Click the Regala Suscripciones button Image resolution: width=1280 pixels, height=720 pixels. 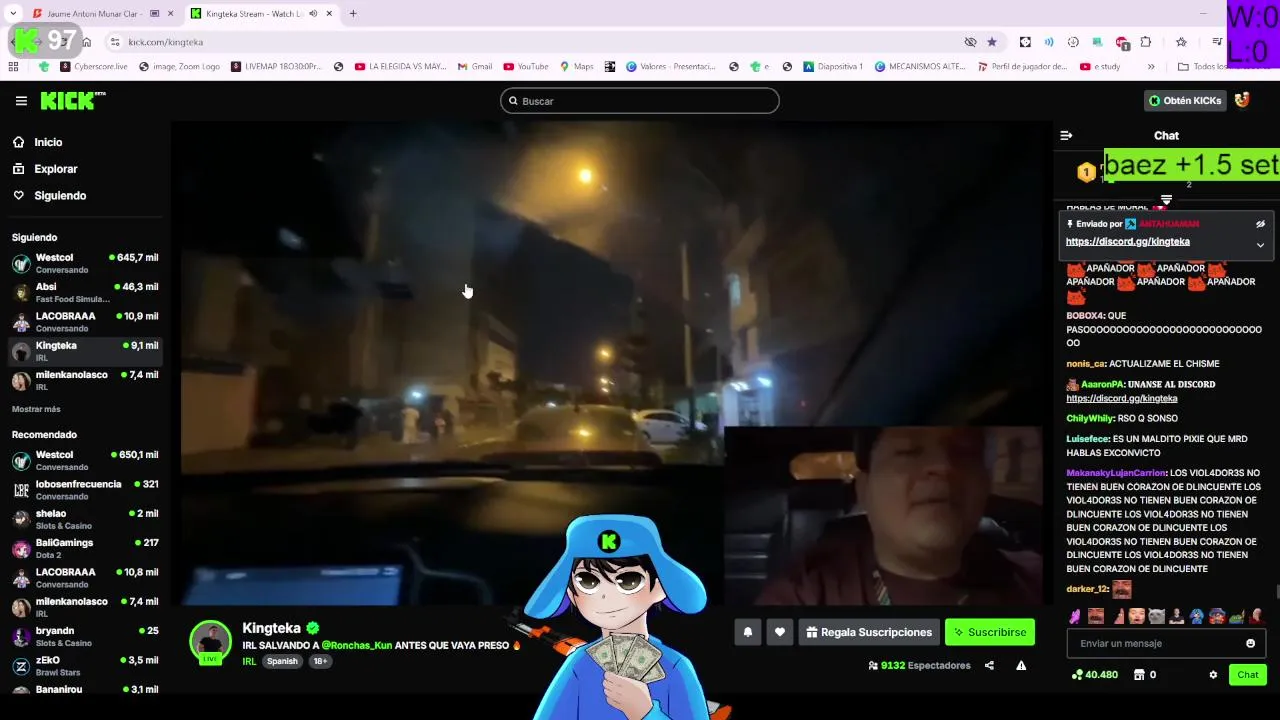click(869, 632)
